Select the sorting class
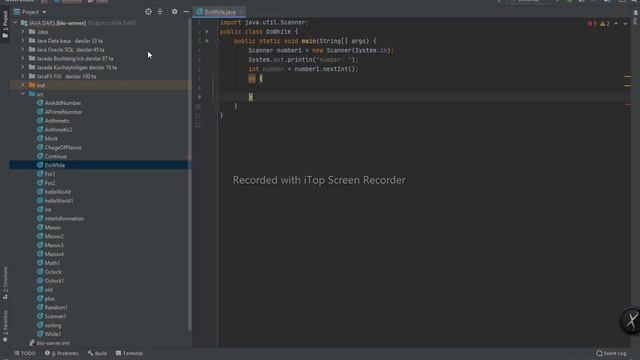The image size is (640, 360). click(53, 325)
